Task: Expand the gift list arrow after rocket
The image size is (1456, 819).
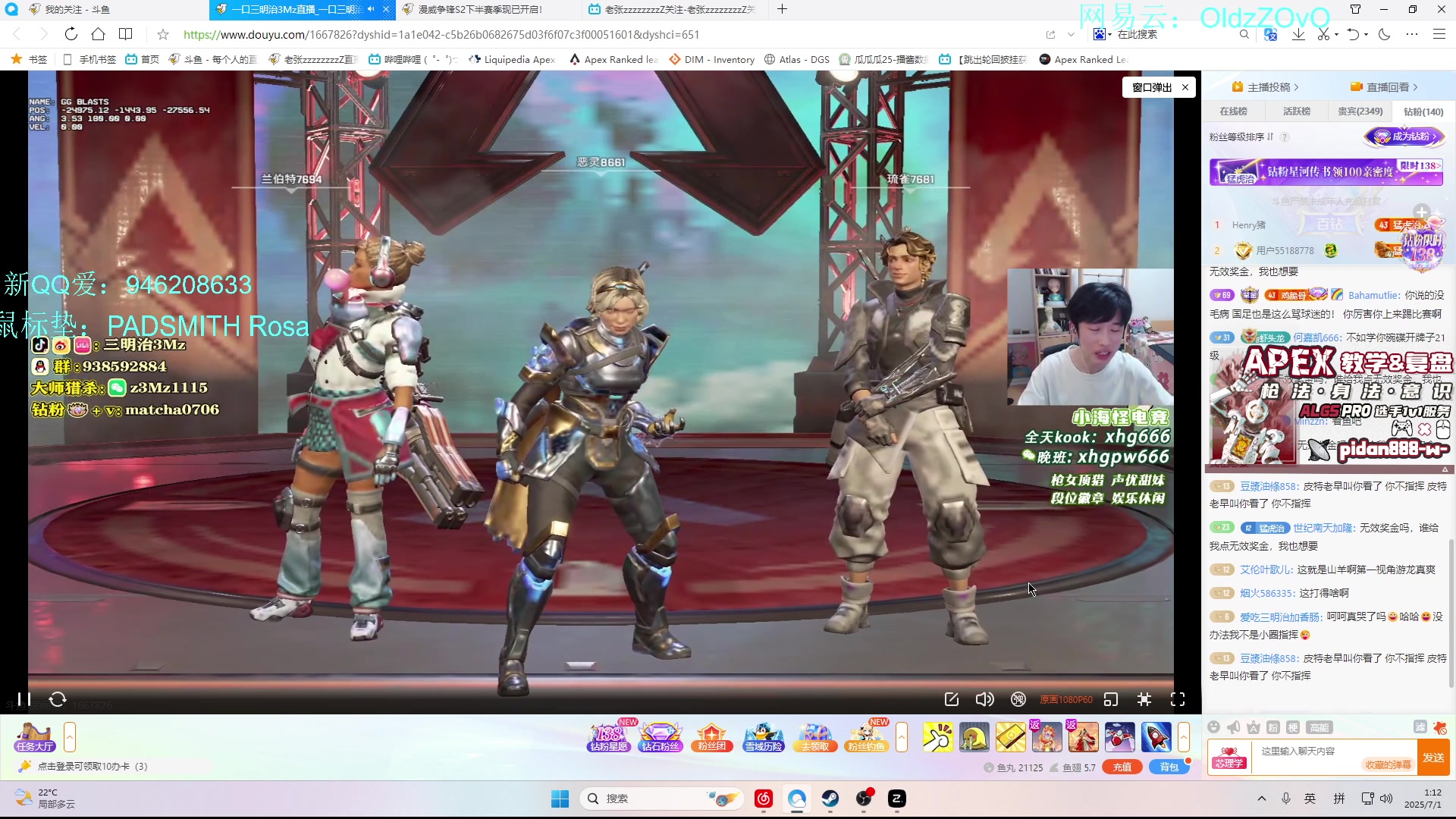Action: pos(1183,737)
